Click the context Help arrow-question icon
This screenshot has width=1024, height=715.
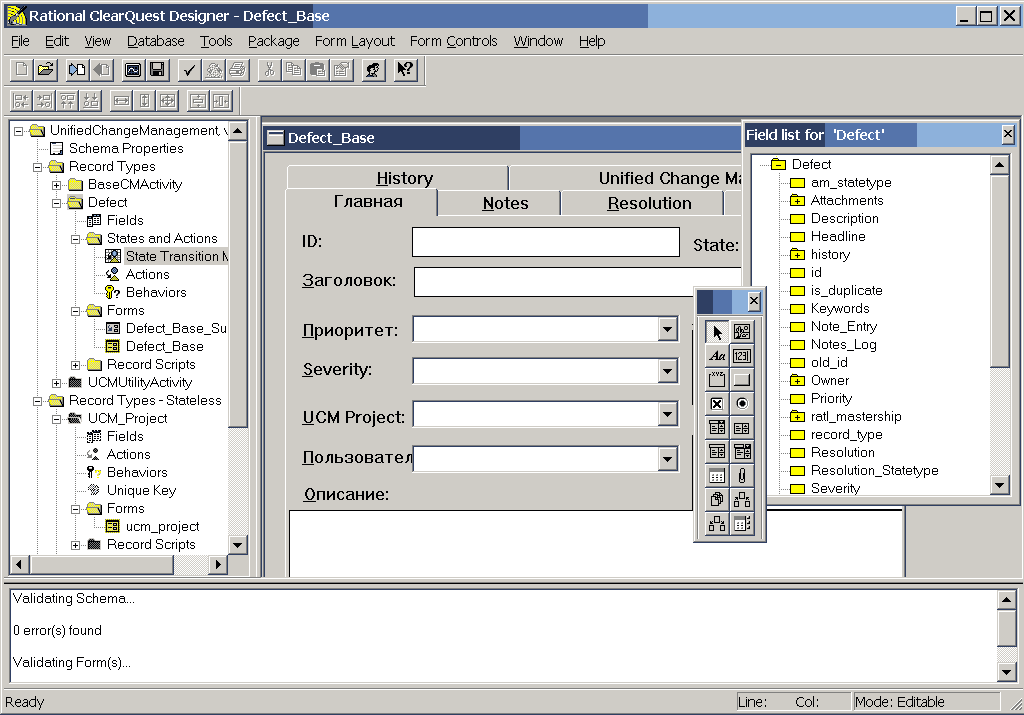(405, 69)
